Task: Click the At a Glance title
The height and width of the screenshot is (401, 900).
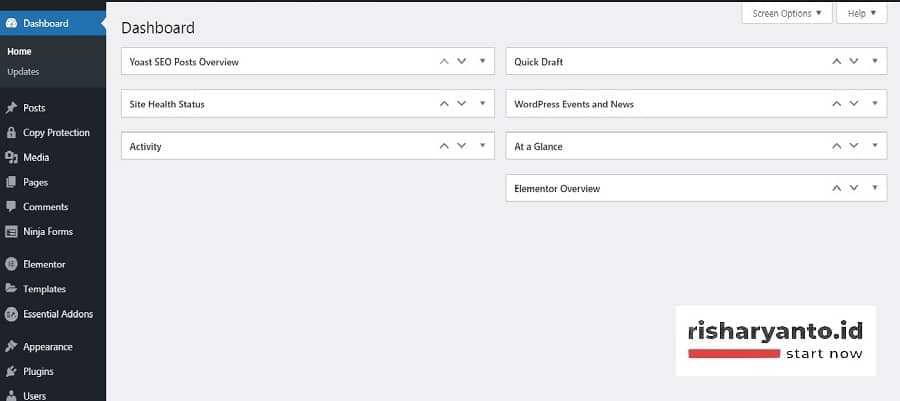Action: (538, 147)
